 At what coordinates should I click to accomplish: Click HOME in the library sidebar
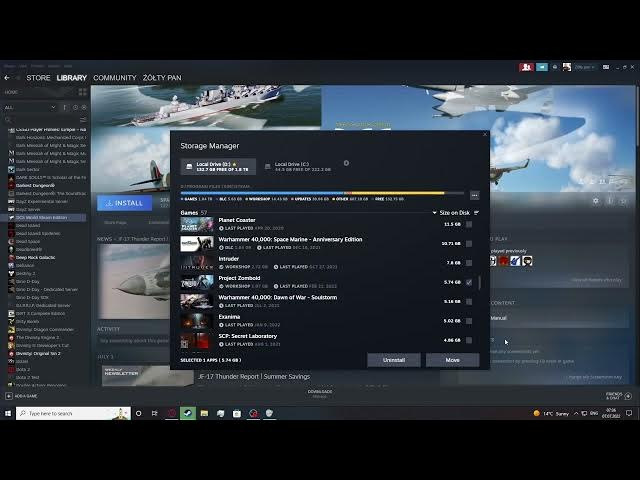[11, 92]
